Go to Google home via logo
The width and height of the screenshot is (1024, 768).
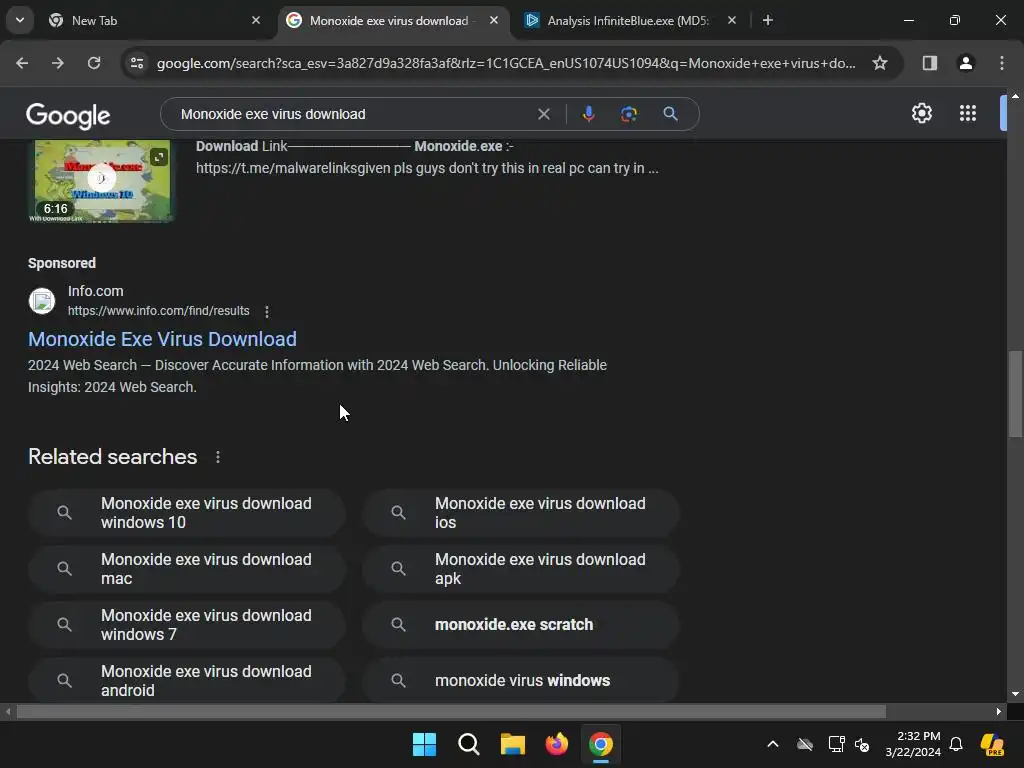(69, 116)
